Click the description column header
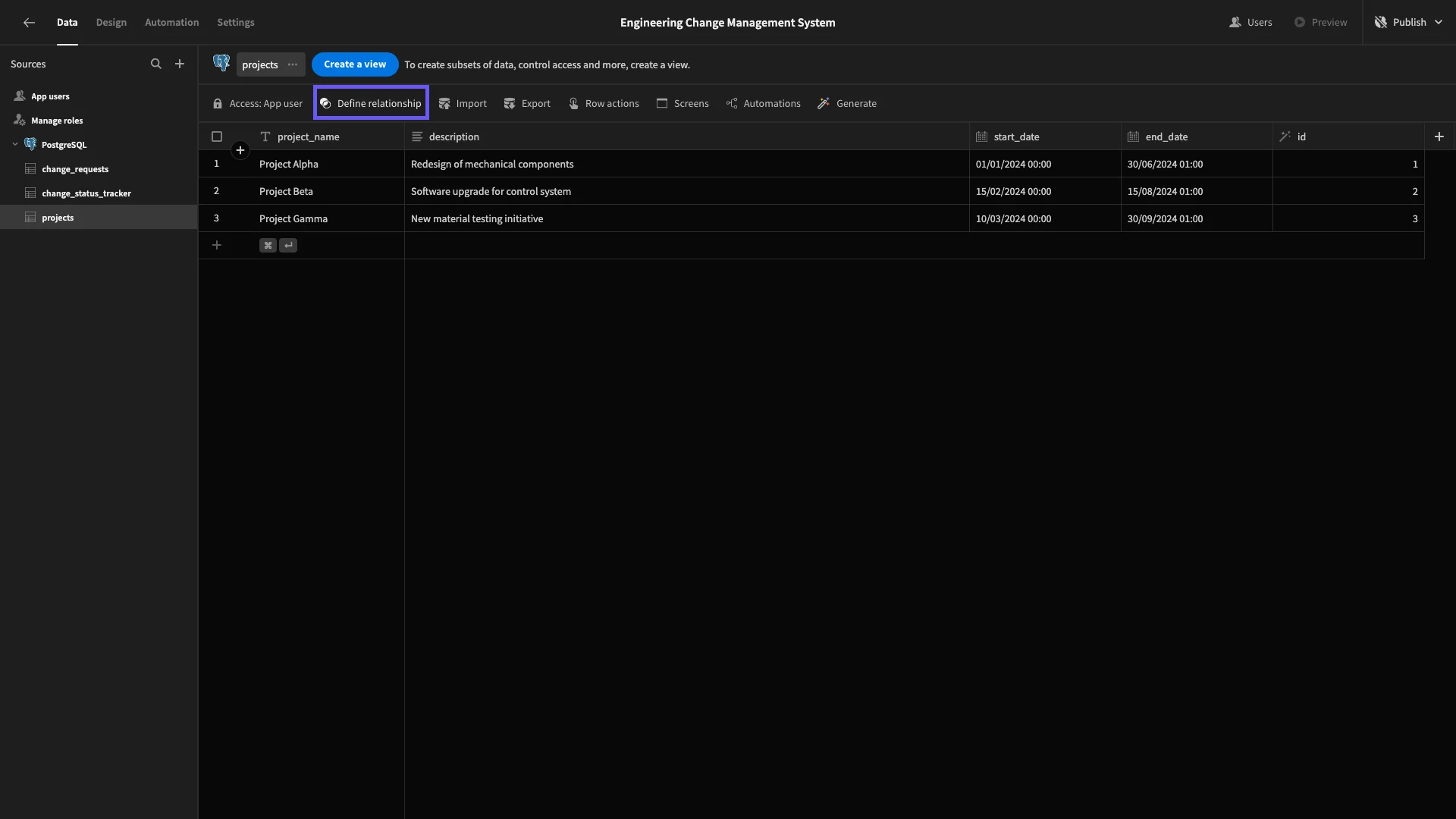 [687, 136]
